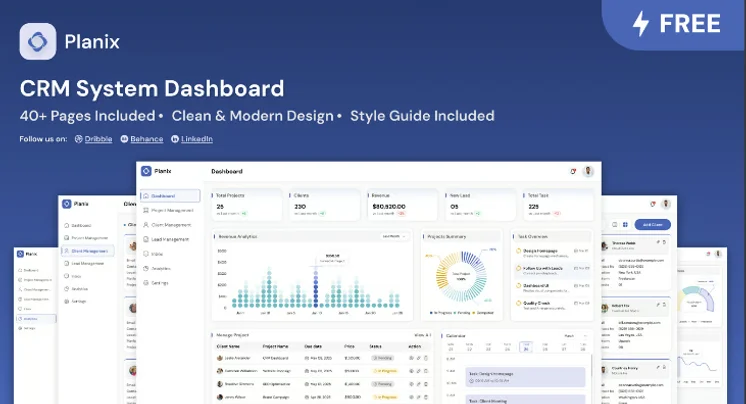Click gauge chart in rightmost analytics window
The width and height of the screenshot is (746, 404).
[x=697, y=300]
